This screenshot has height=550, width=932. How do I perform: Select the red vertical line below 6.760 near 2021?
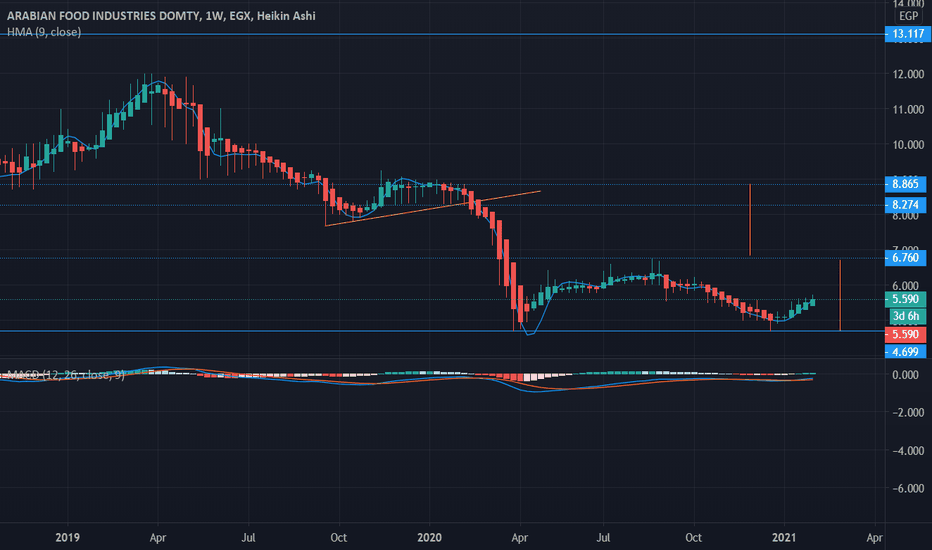pos(840,295)
